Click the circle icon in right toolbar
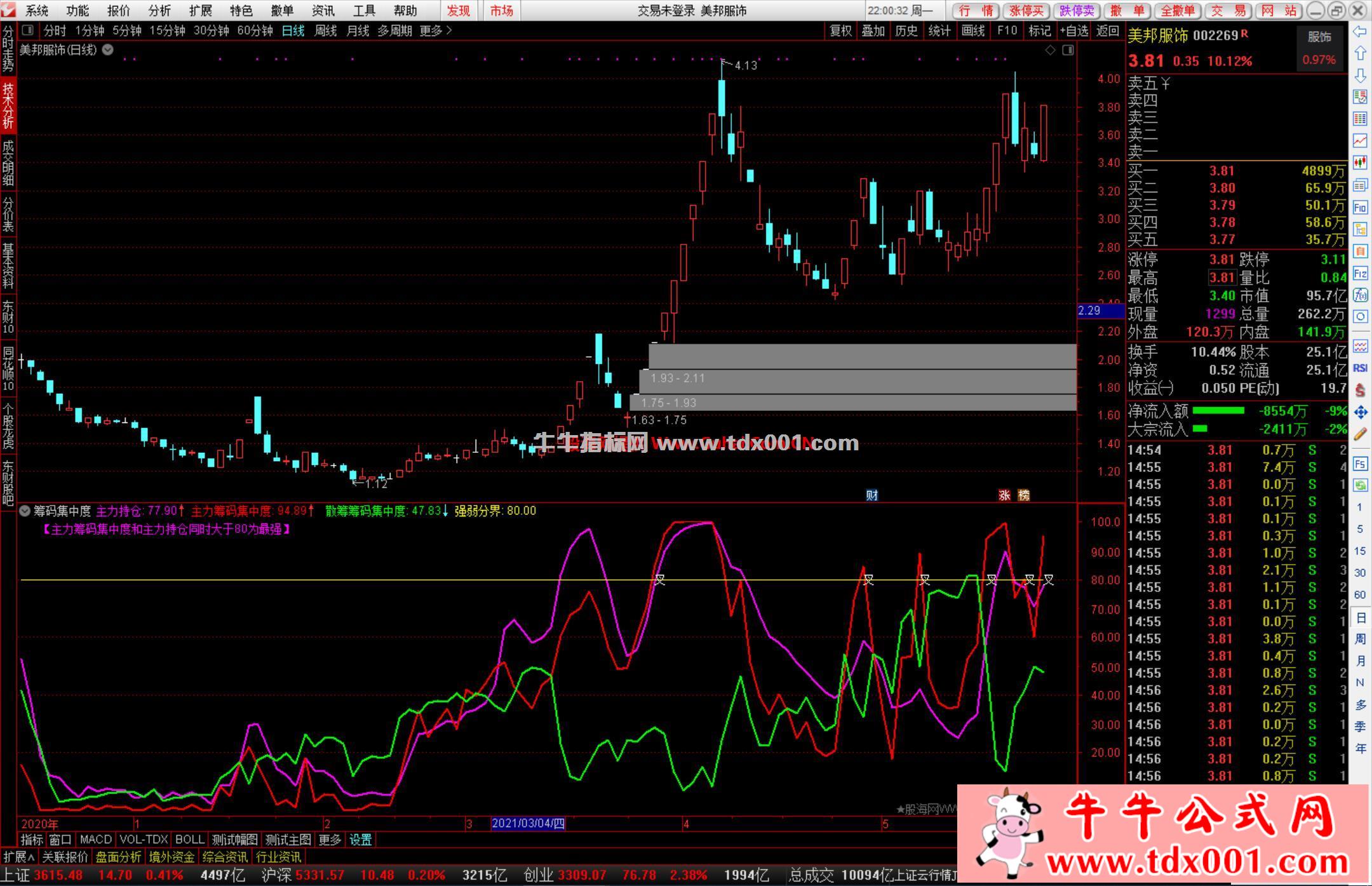 pos(1360,316)
